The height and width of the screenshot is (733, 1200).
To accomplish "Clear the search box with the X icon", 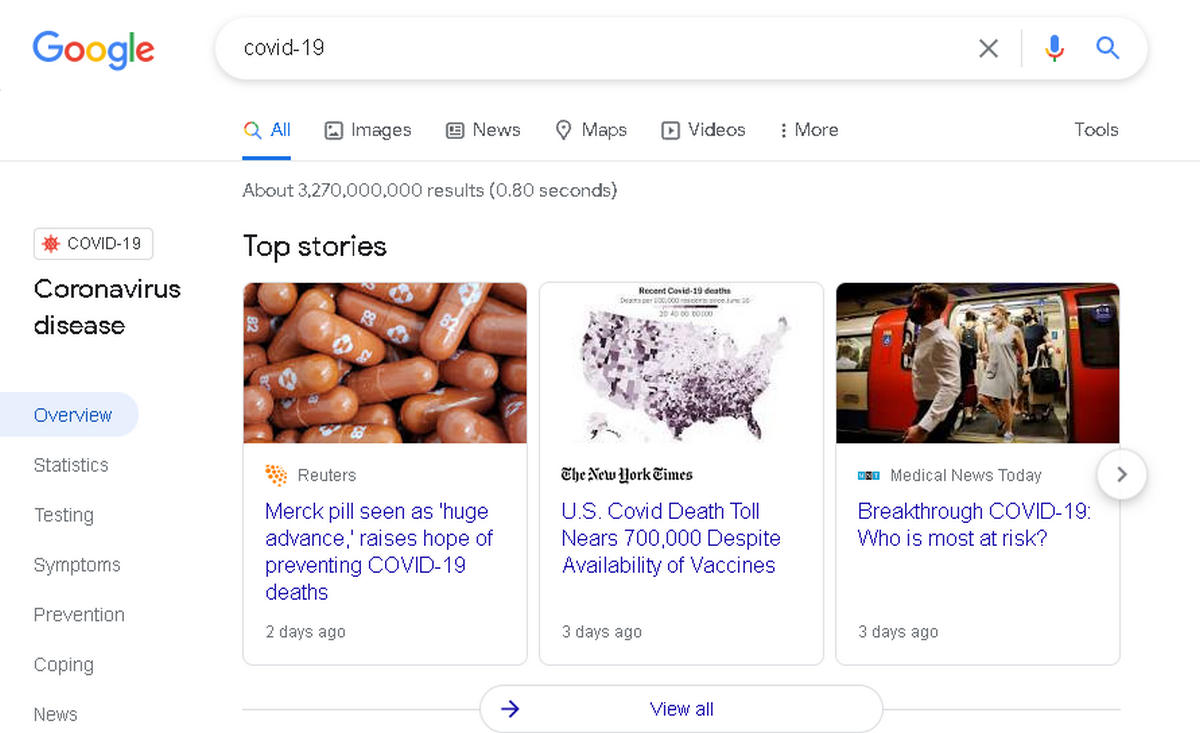I will click(988, 48).
